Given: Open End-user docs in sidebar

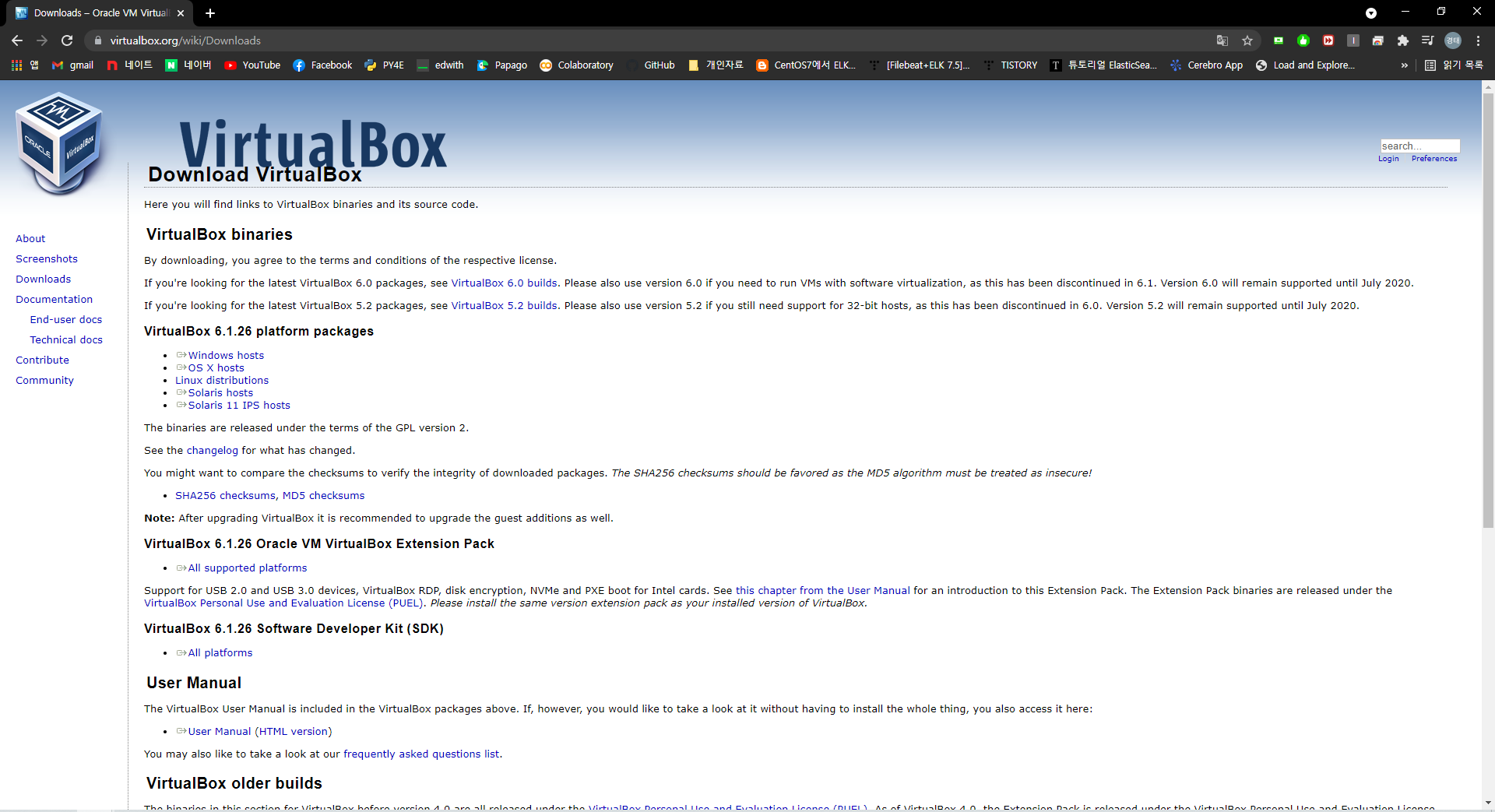Looking at the screenshot, I should pos(66,320).
